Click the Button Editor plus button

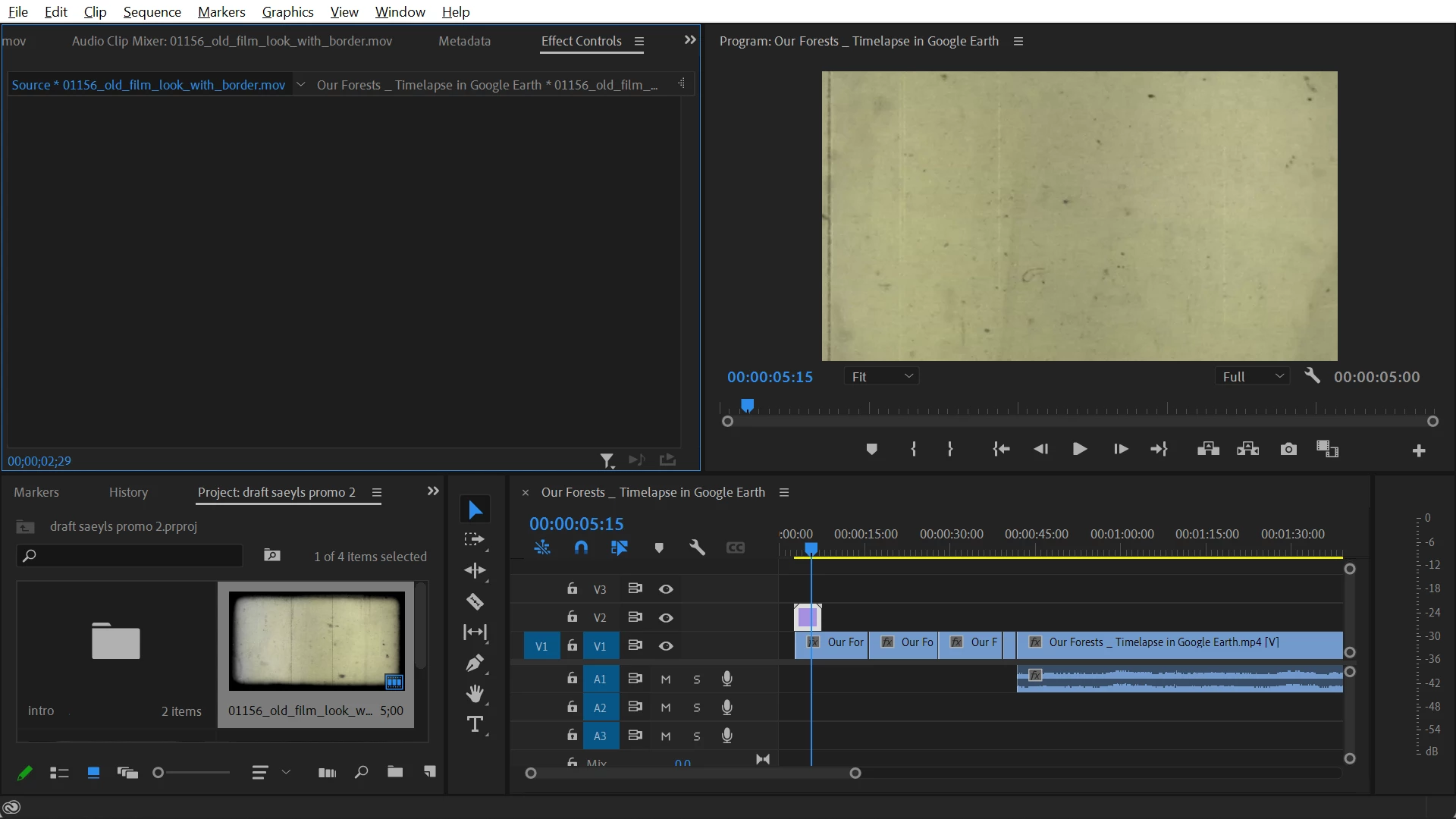[1419, 451]
